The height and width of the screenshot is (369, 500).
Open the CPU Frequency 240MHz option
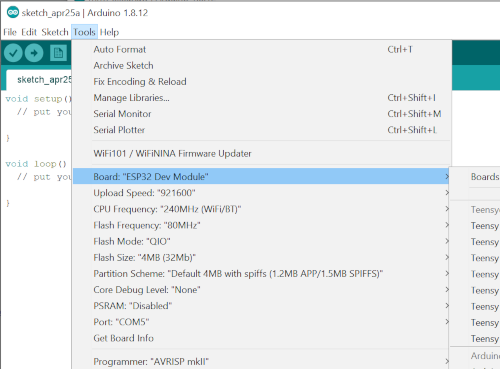[x=261, y=209]
